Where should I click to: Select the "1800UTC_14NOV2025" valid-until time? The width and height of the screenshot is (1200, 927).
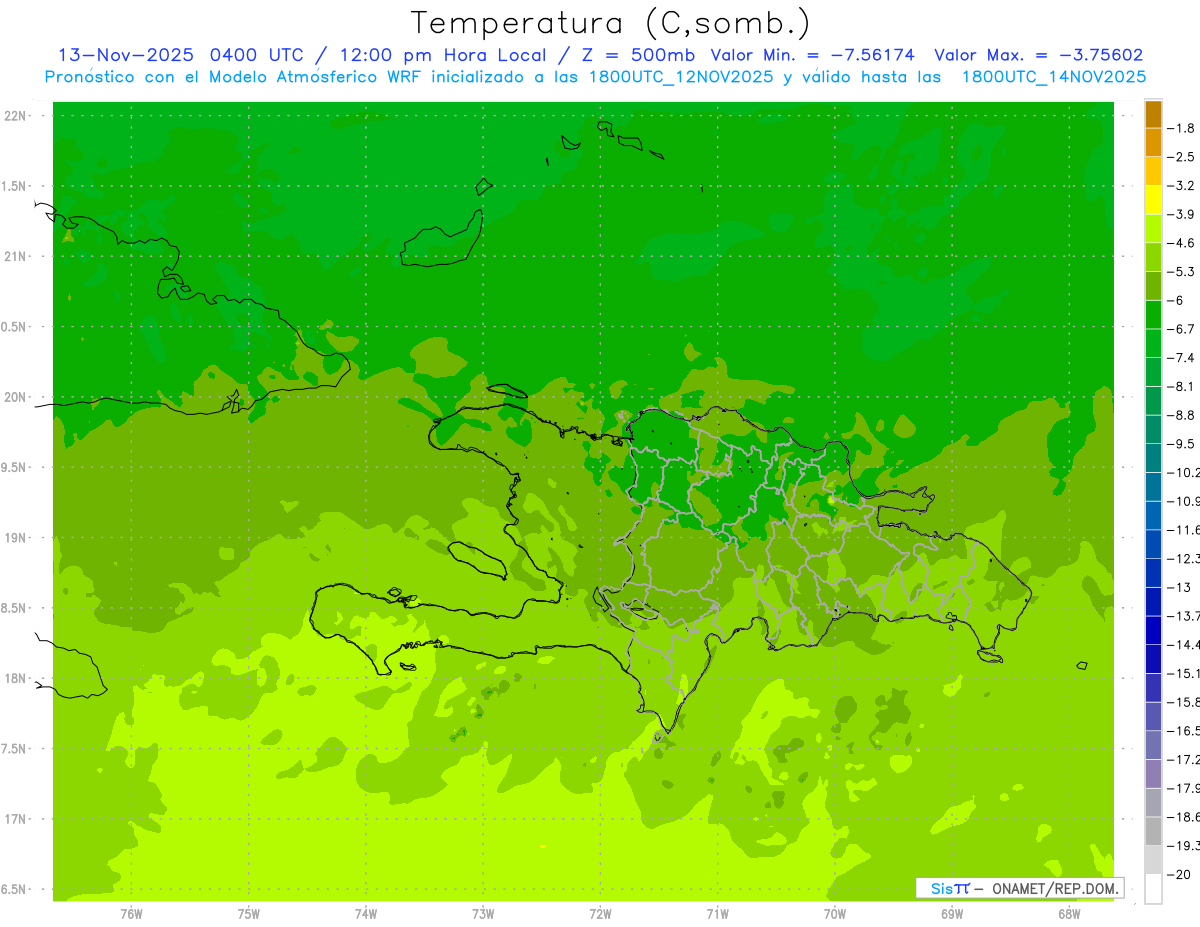(1054, 77)
